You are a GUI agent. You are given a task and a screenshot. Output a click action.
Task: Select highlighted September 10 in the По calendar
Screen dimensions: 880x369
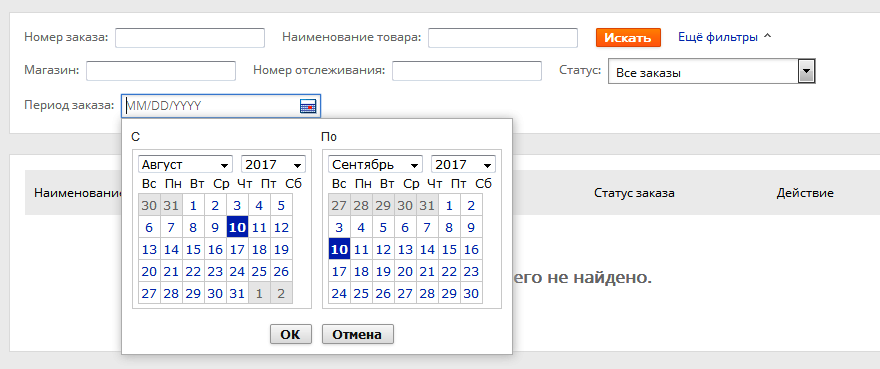click(x=339, y=249)
